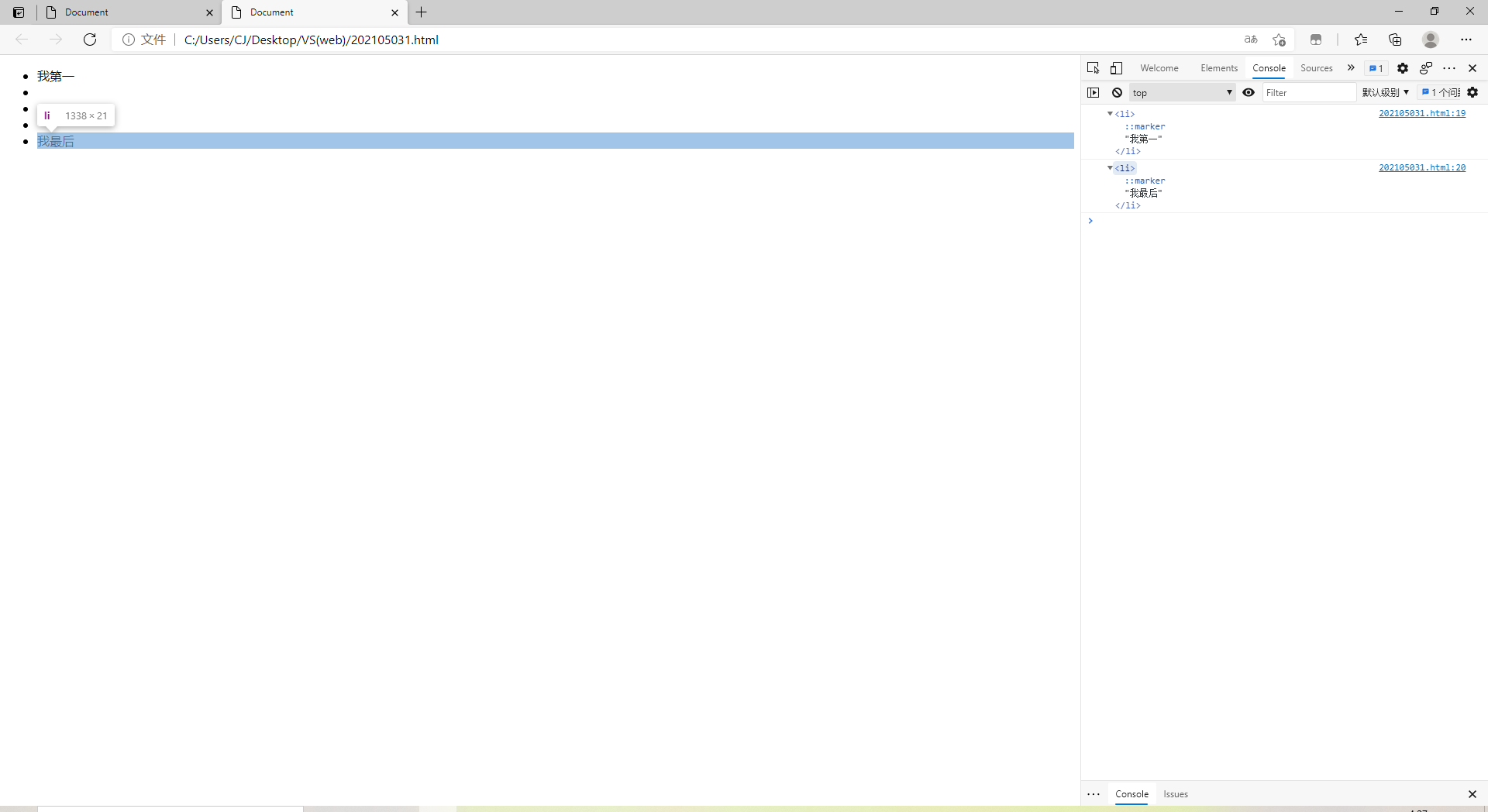Open the Collections icon in browser toolbar

point(1395,40)
